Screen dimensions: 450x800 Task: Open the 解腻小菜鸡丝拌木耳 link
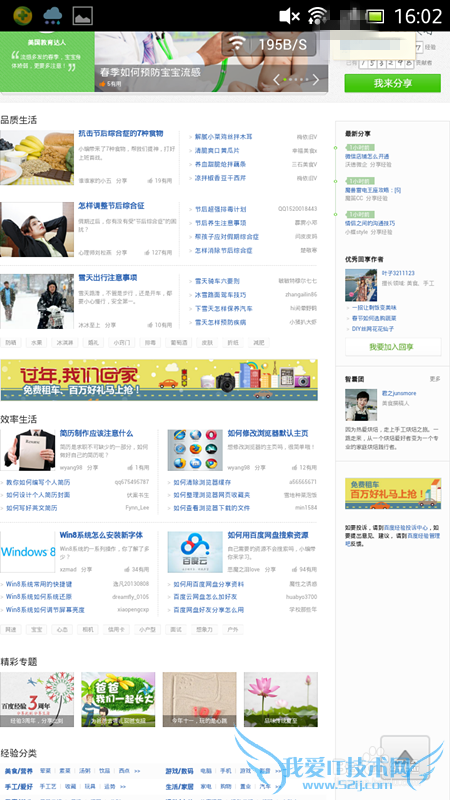coord(223,137)
